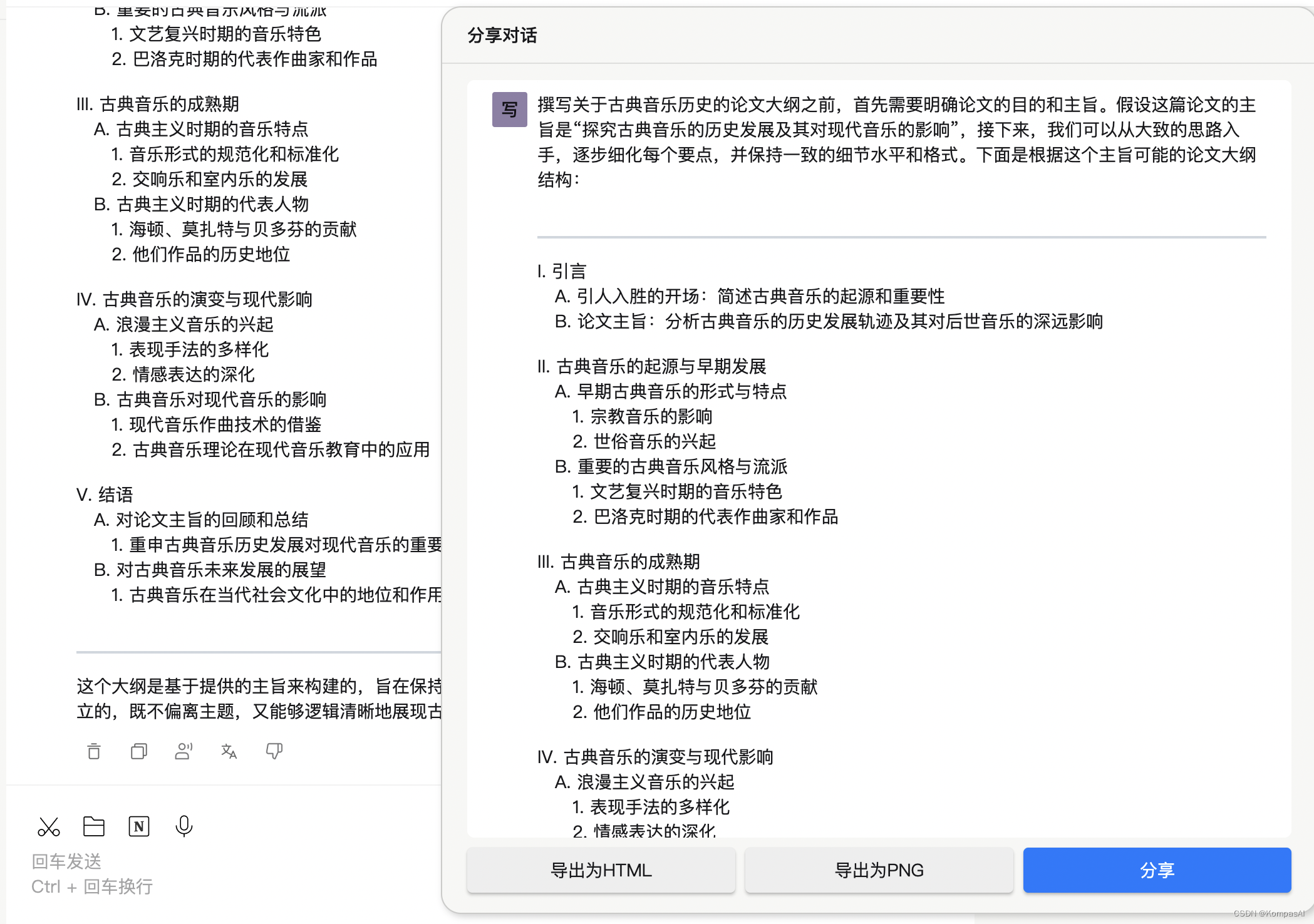
Task: Click the translate message icon
Action: pyautogui.click(x=229, y=751)
